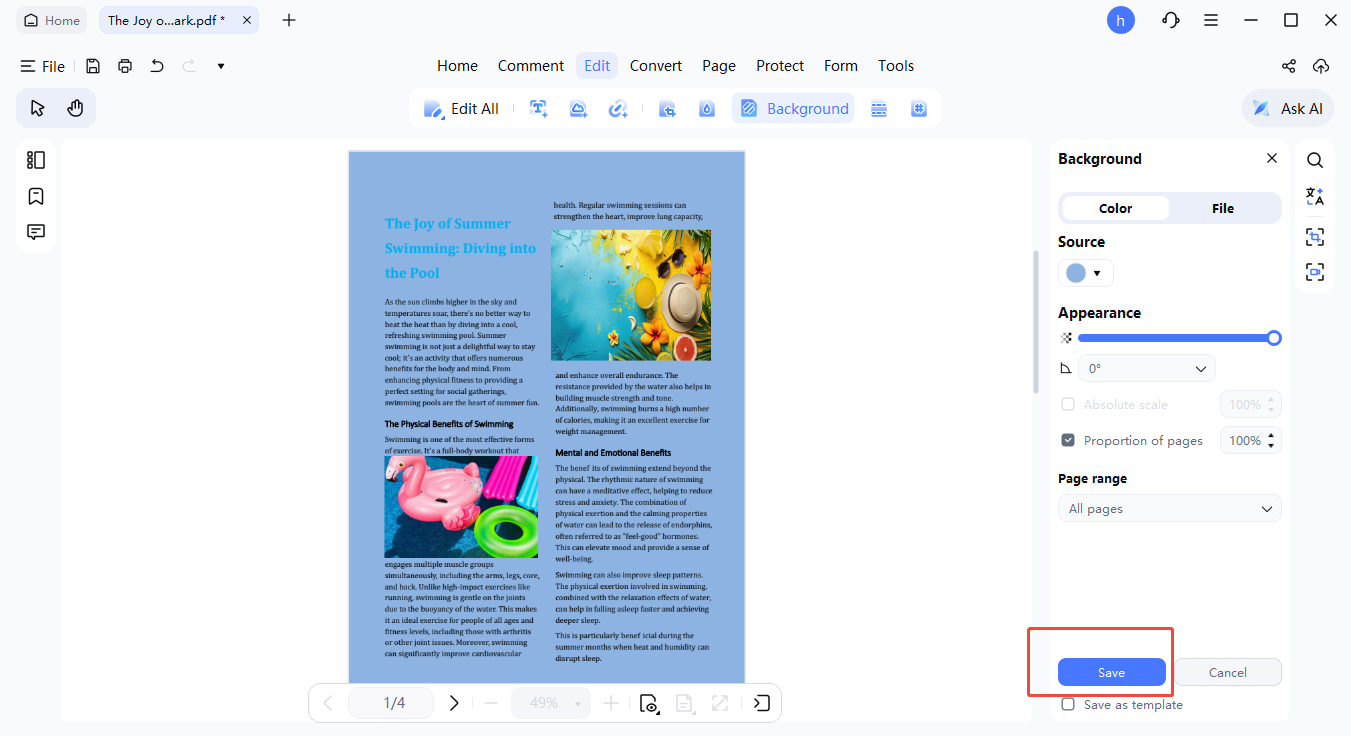Open the rotation angle dropdown
Screen dimensions: 1351x736
click(x=1146, y=368)
